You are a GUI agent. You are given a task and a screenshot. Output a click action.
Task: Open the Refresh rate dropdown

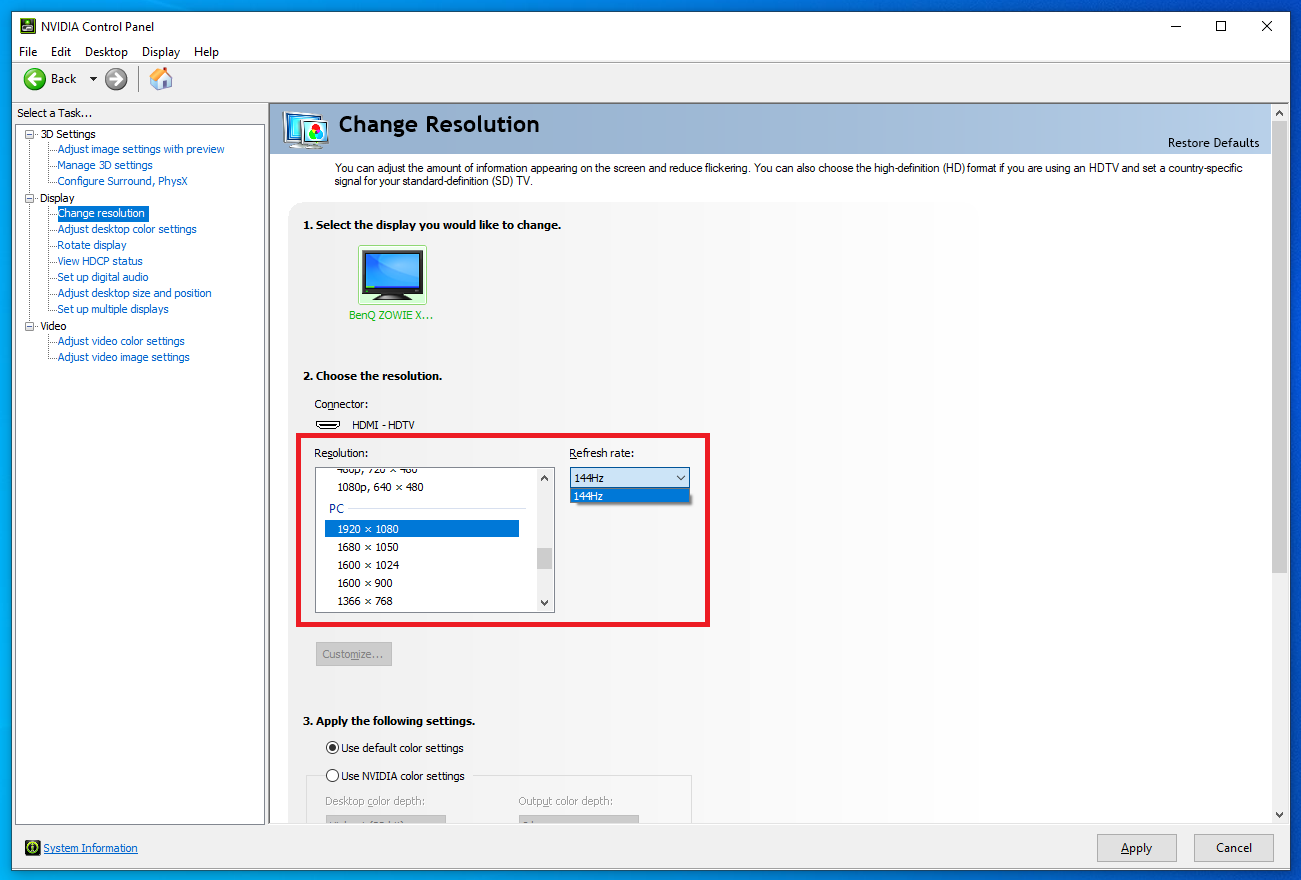click(x=630, y=478)
